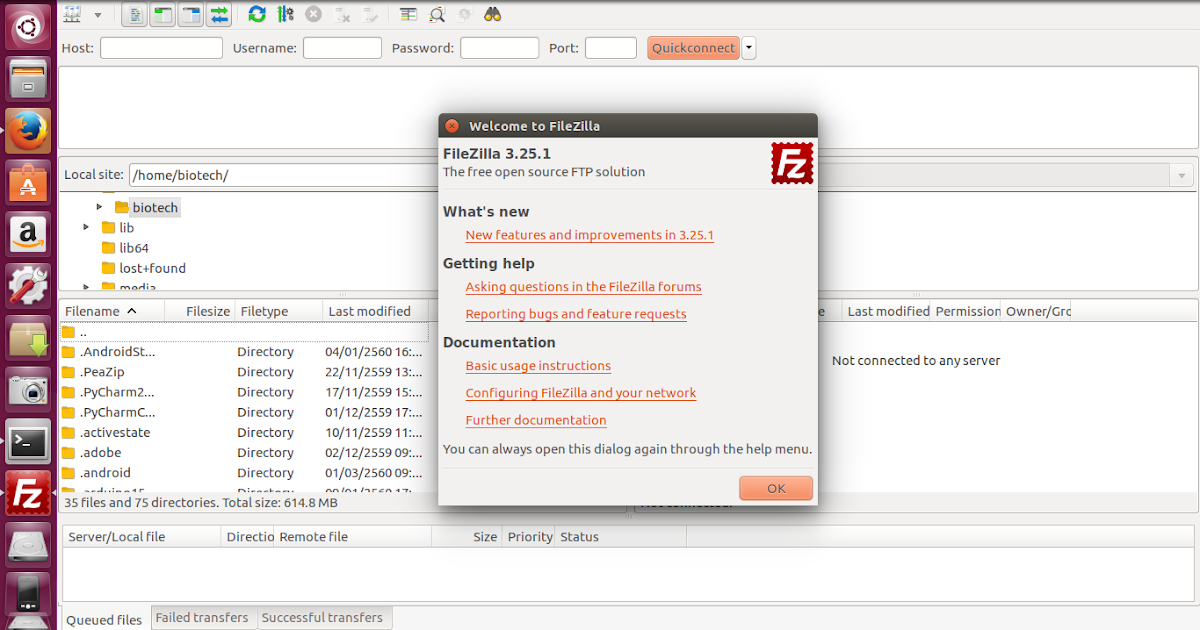
Task: Close the Welcome to FileZilla dialog
Action: pyautogui.click(x=452, y=126)
